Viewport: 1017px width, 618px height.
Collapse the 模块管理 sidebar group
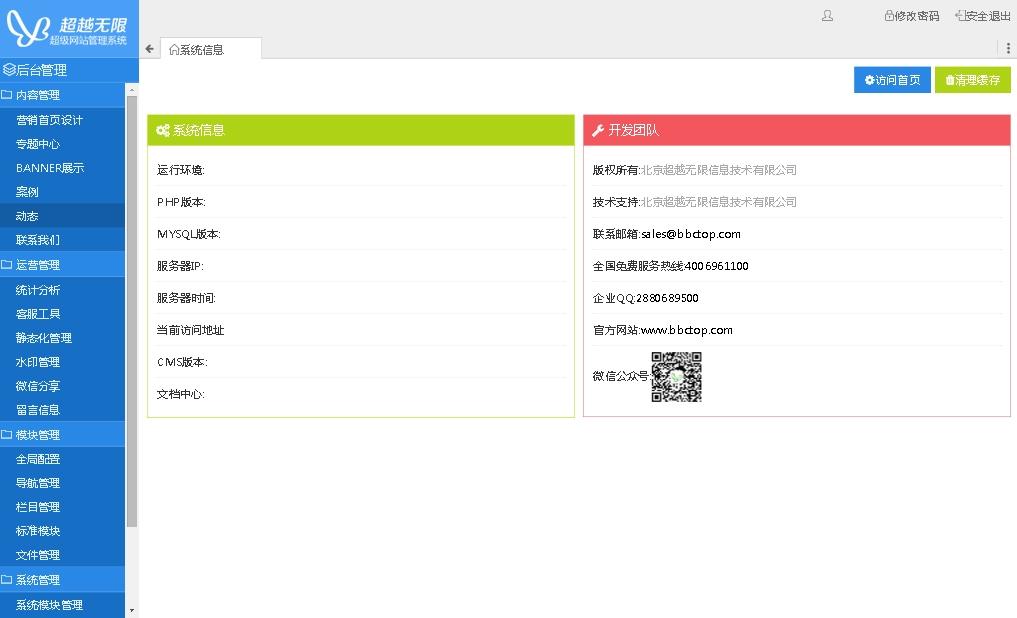tap(38, 435)
